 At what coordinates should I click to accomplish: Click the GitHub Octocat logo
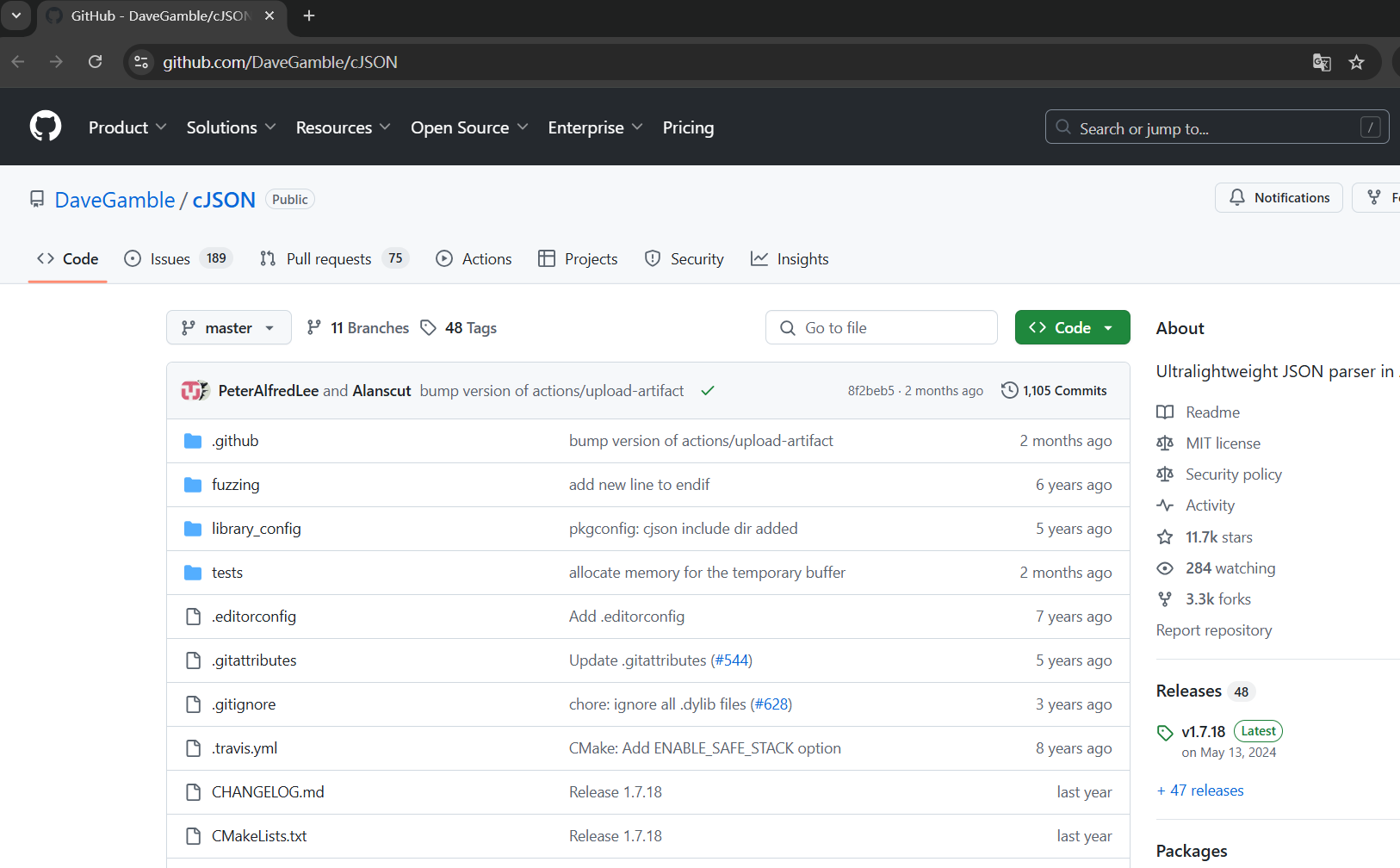point(46,127)
